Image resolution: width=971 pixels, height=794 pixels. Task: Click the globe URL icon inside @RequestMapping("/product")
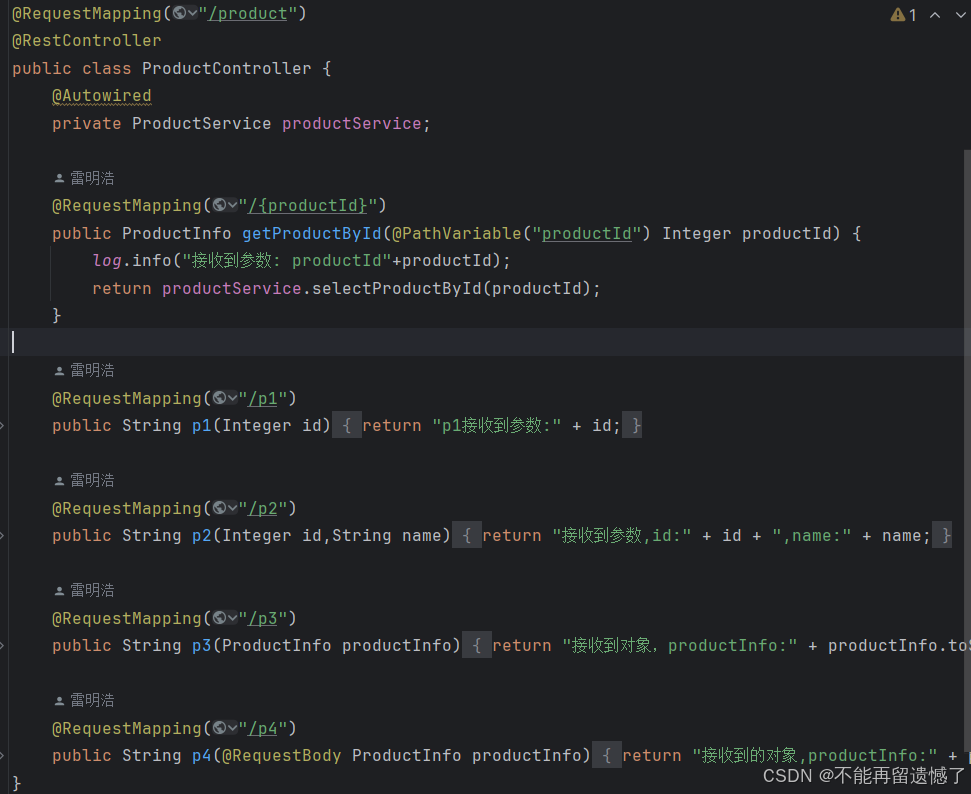(x=178, y=13)
